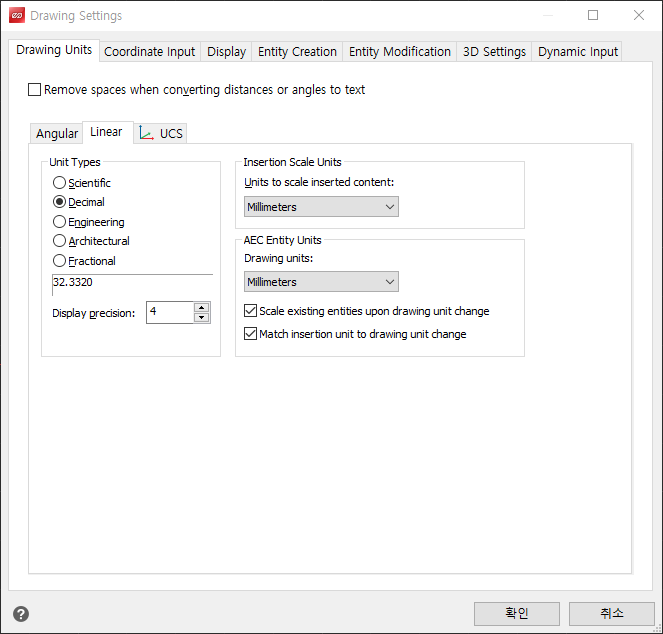Open the UCS tab with axis icon
Viewport: 663px width, 634px height.
(x=161, y=133)
